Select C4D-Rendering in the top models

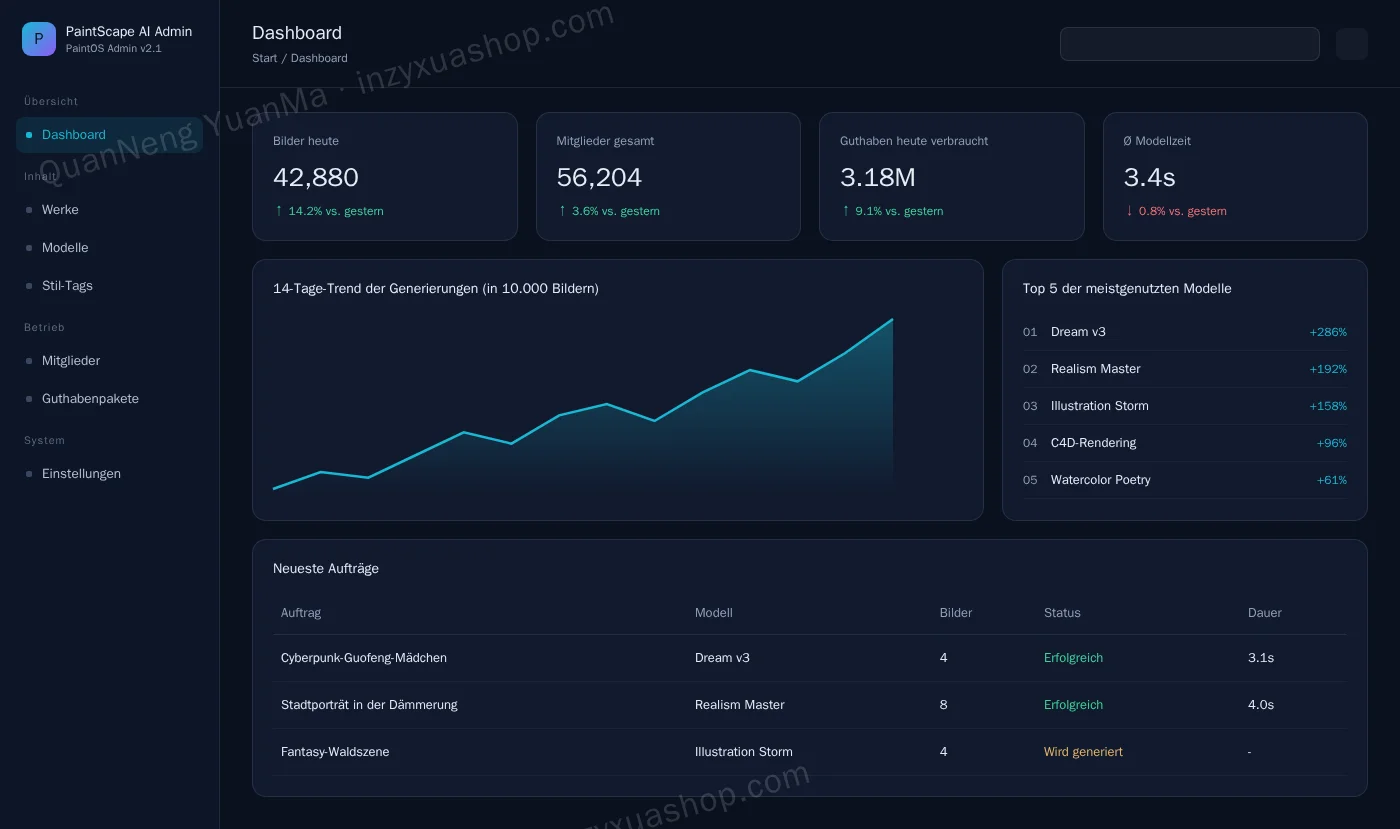click(1185, 443)
